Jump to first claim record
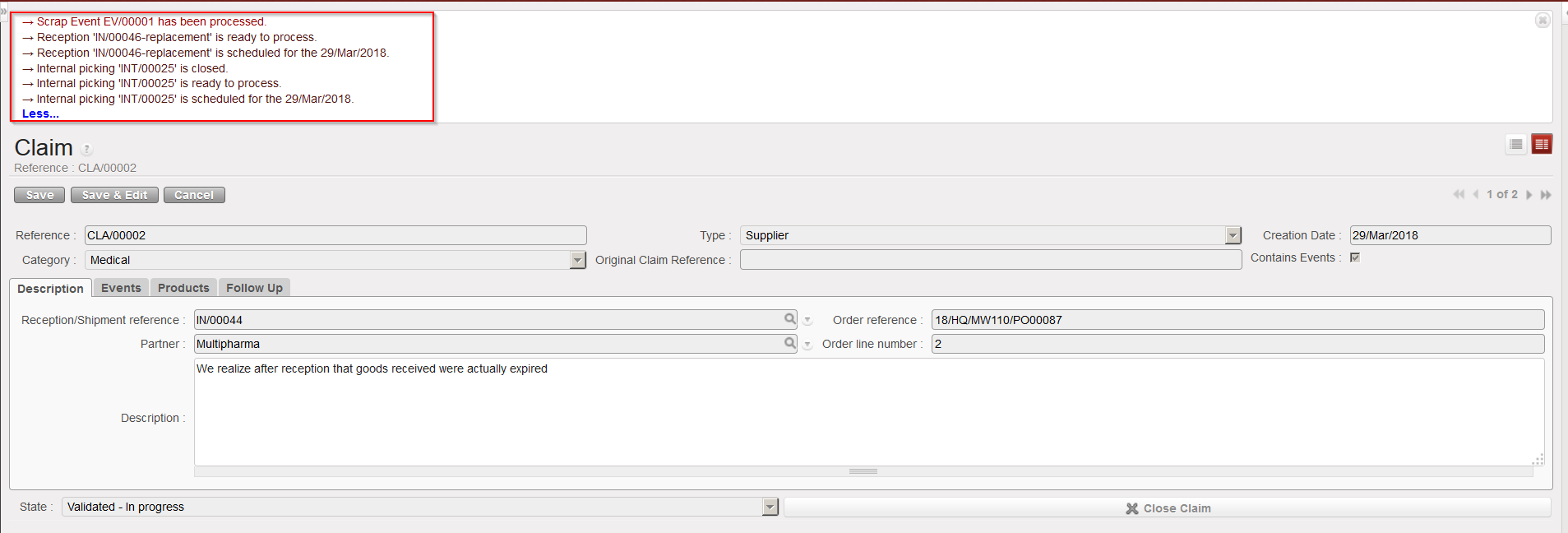 pyautogui.click(x=1459, y=195)
